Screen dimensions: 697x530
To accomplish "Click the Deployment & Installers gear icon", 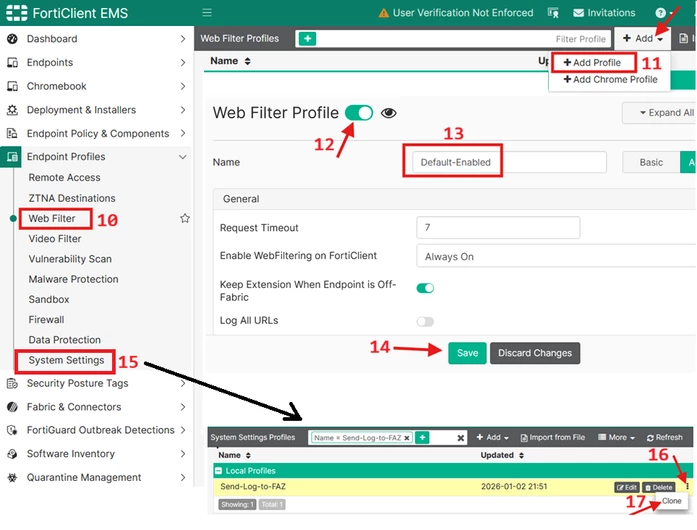I will [x=12, y=110].
